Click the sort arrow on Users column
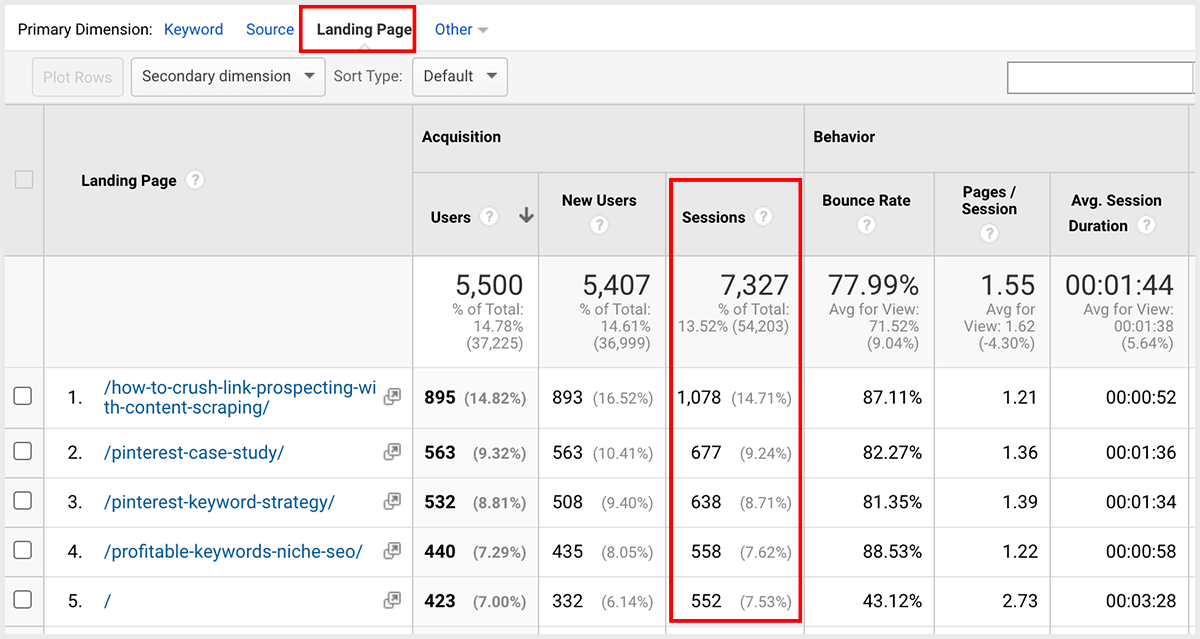Screen dimensions: 1200x639 point(527,216)
